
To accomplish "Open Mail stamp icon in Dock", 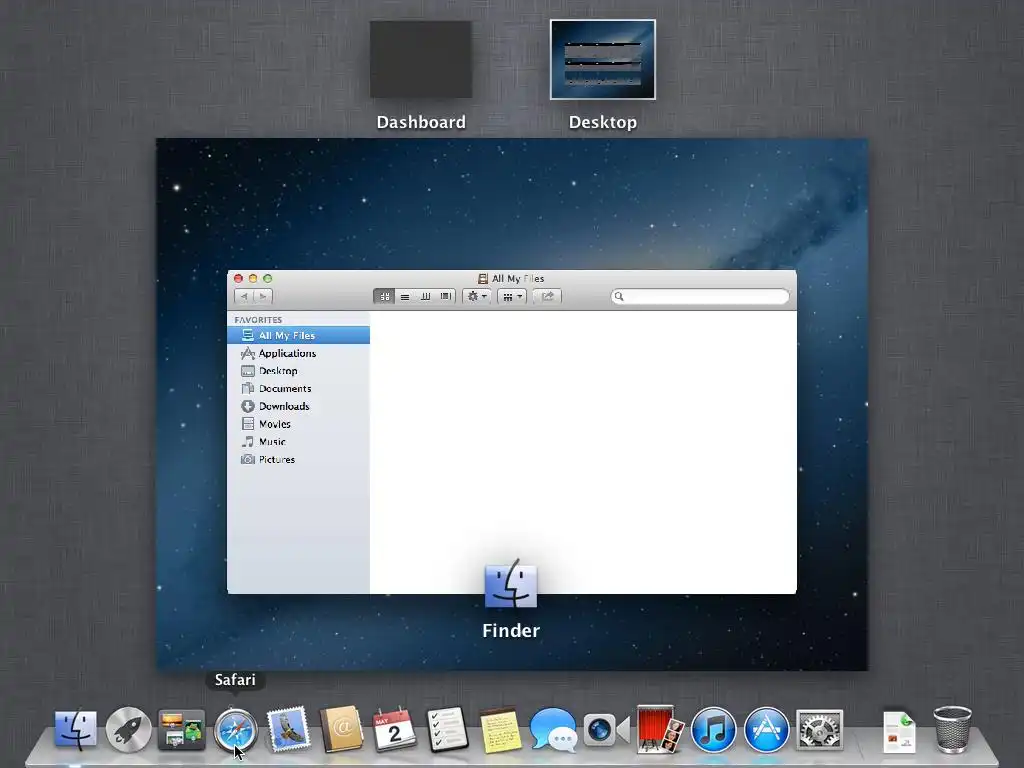I will (288, 729).
